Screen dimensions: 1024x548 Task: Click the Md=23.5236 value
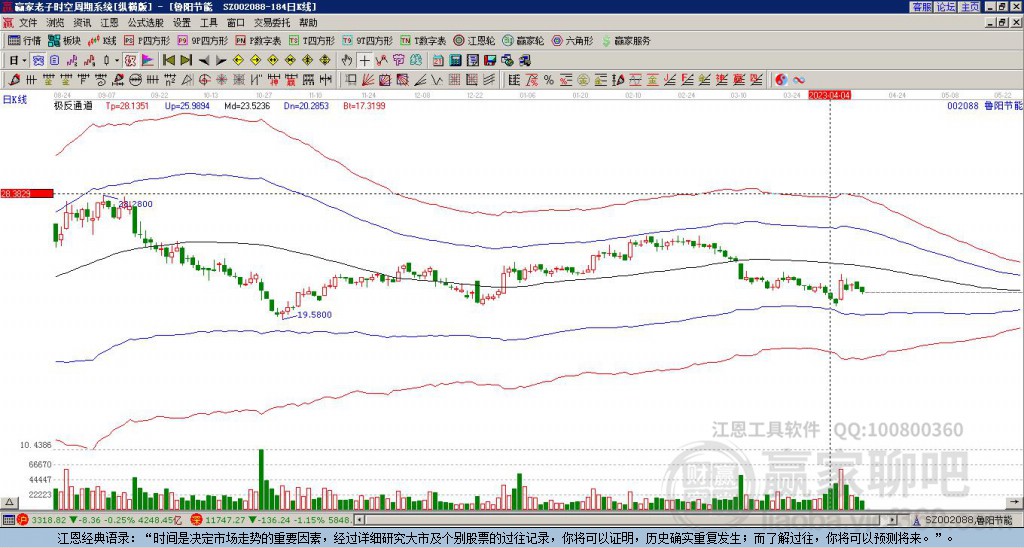click(x=247, y=105)
